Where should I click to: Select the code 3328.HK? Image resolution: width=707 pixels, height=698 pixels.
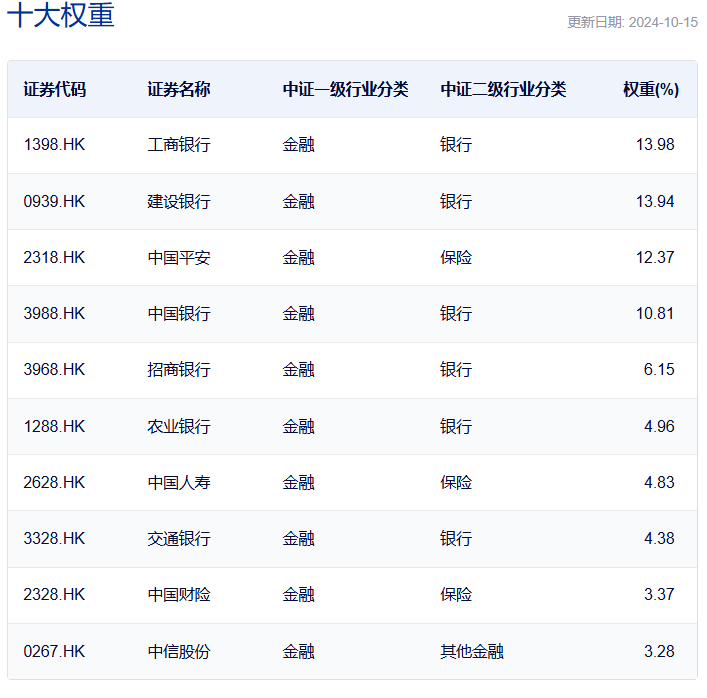click(54, 538)
